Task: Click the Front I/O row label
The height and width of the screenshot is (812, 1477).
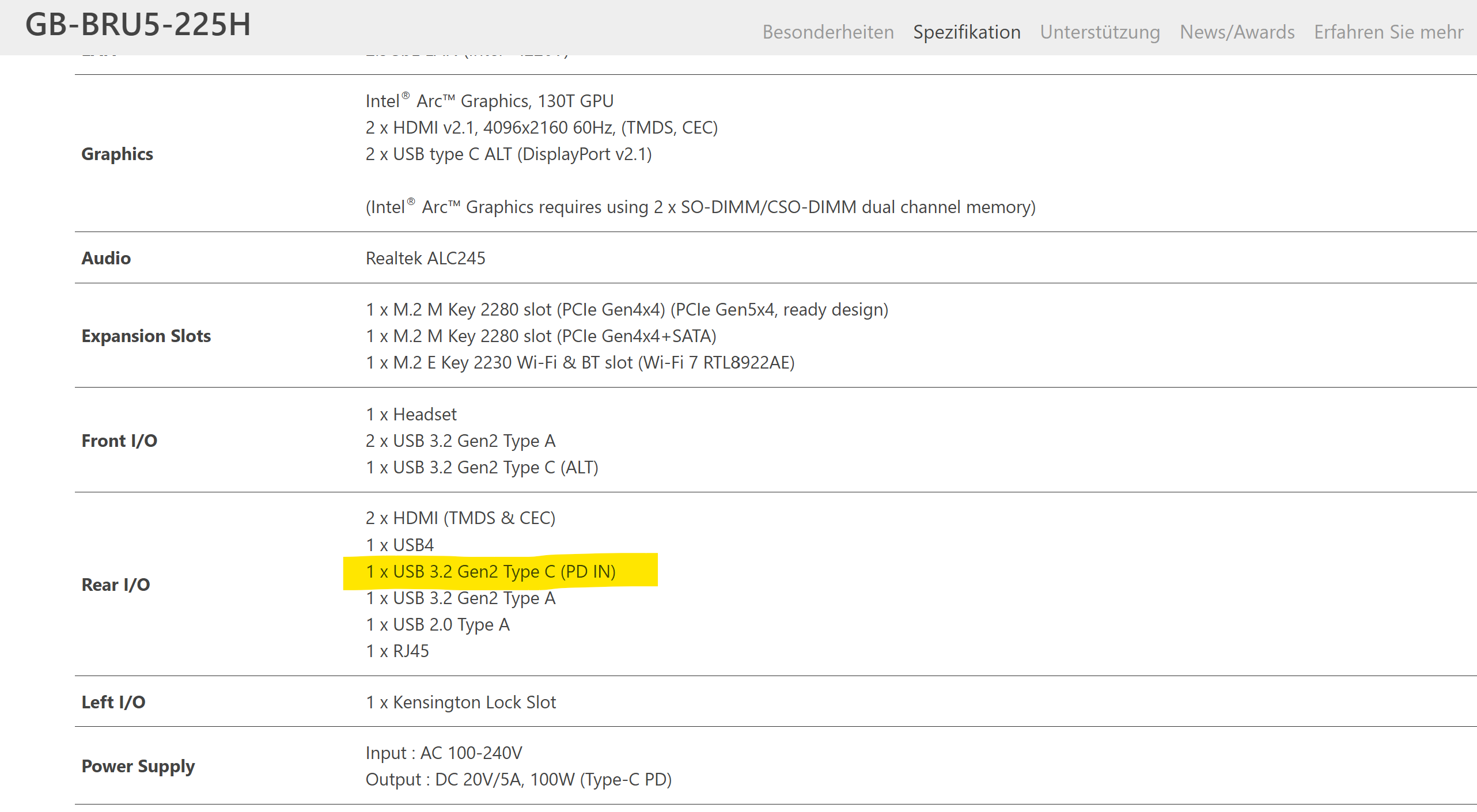Action: [x=119, y=441]
